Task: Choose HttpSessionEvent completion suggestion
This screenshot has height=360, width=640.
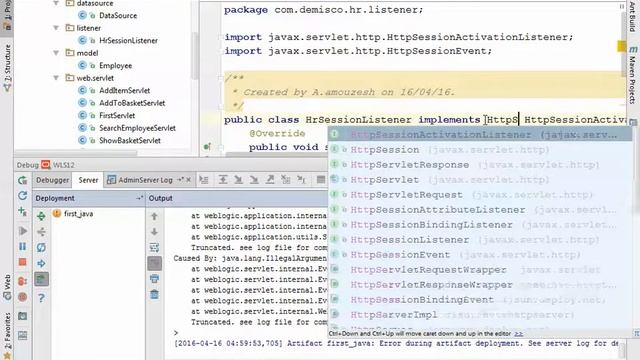Action: click(480, 255)
